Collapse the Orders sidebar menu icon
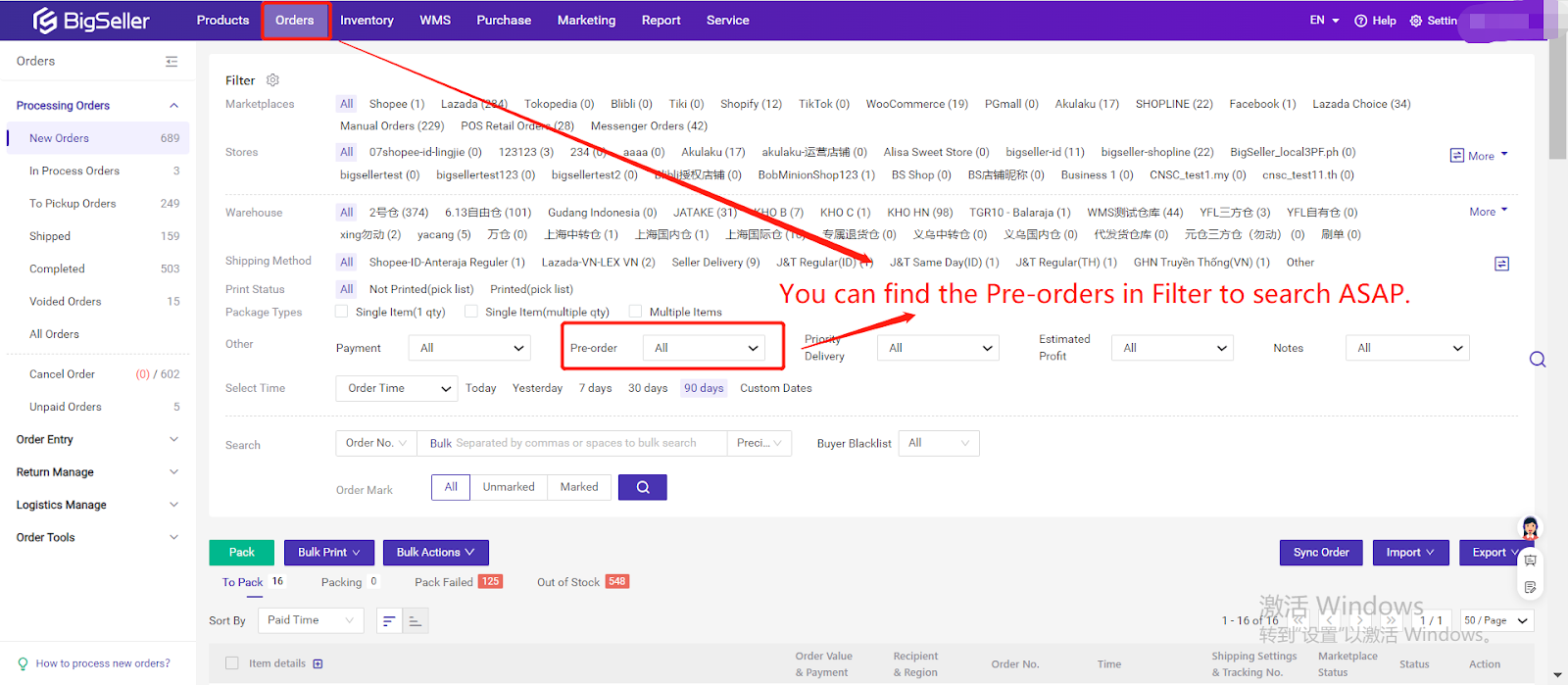 (171, 61)
